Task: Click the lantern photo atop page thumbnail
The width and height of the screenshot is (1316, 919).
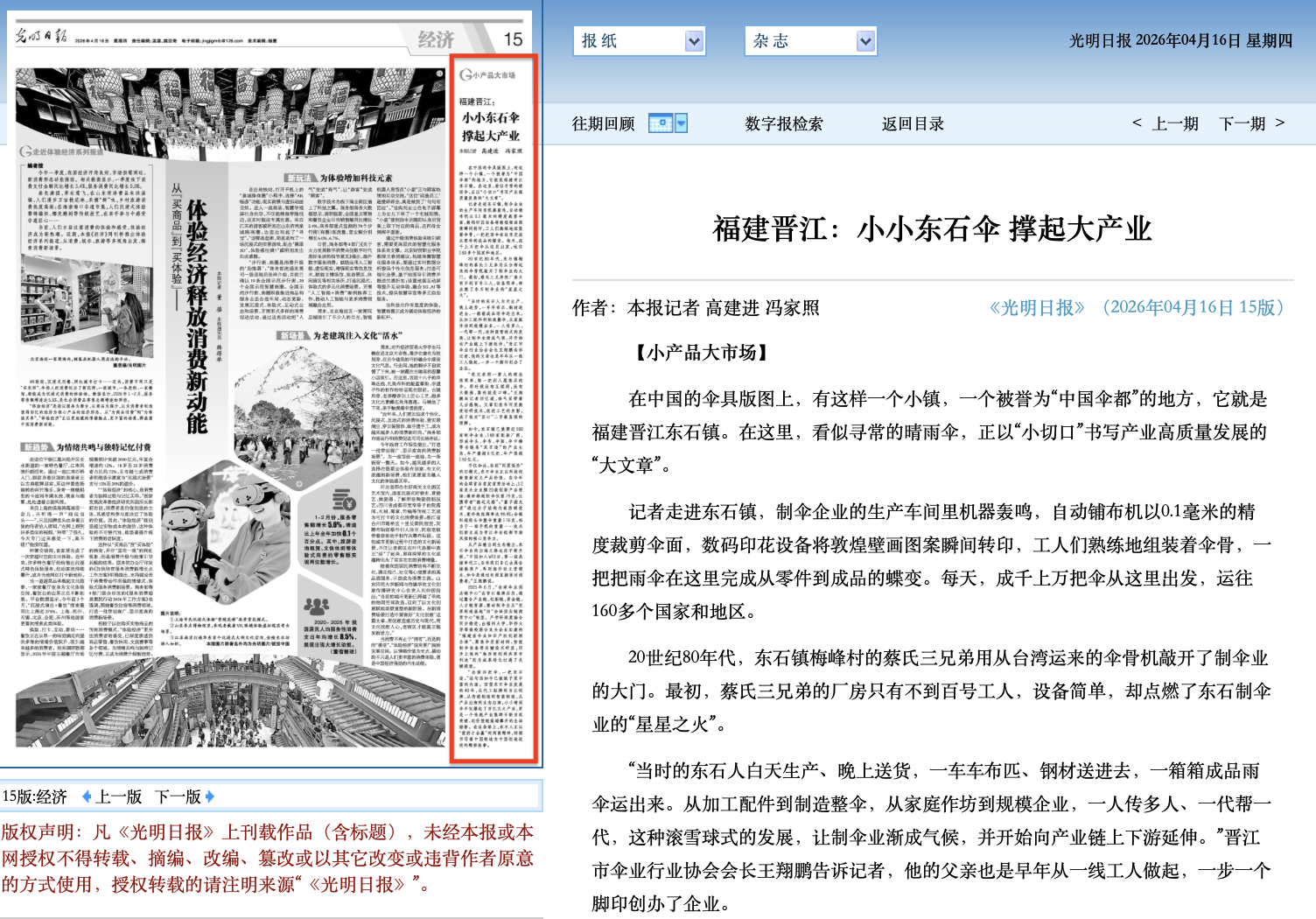Action: (231, 112)
